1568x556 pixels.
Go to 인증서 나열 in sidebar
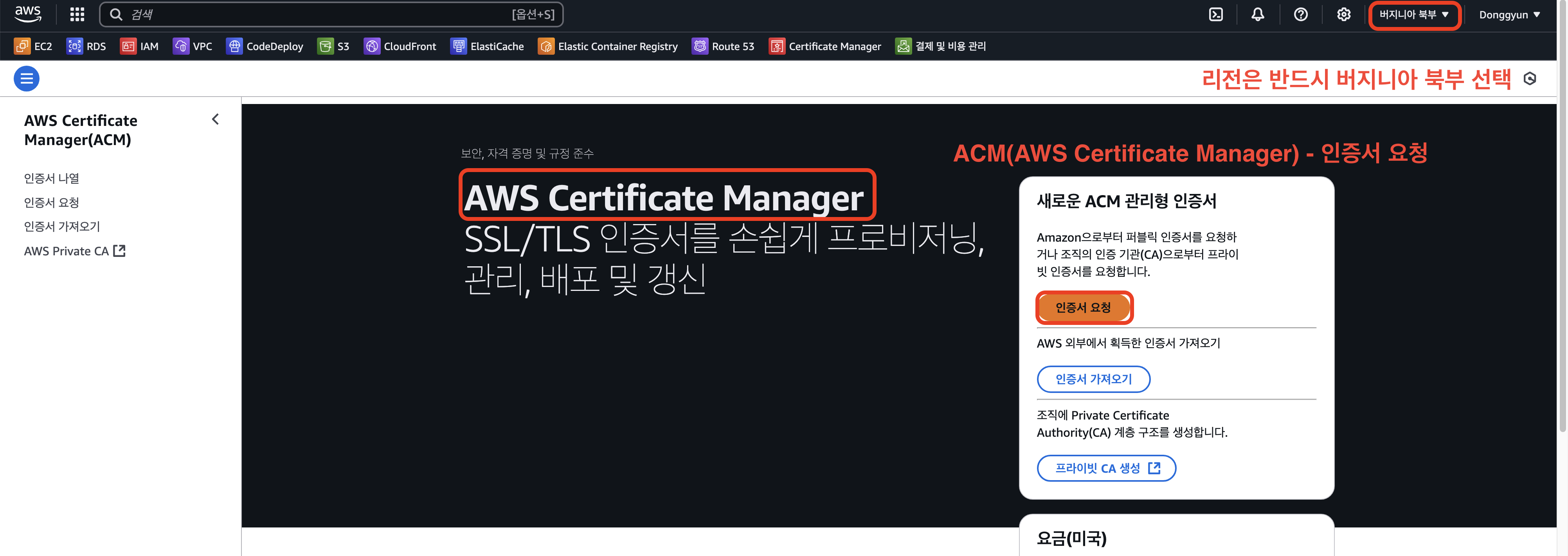click(52, 178)
